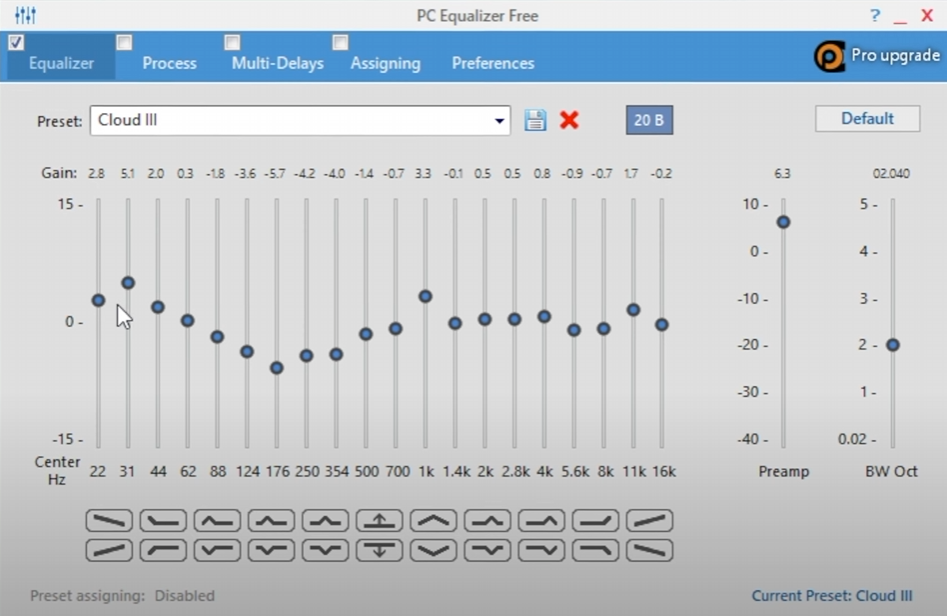Click the 11k band slider knob

tap(633, 310)
